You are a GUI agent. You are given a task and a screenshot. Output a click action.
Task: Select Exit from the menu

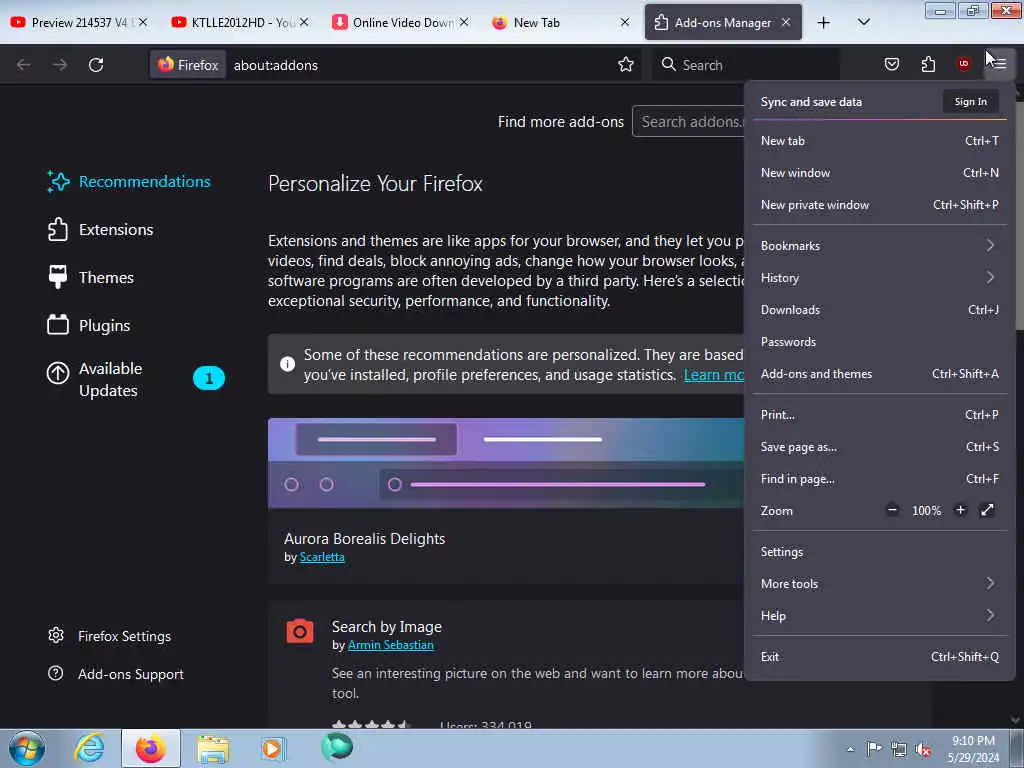click(879, 657)
